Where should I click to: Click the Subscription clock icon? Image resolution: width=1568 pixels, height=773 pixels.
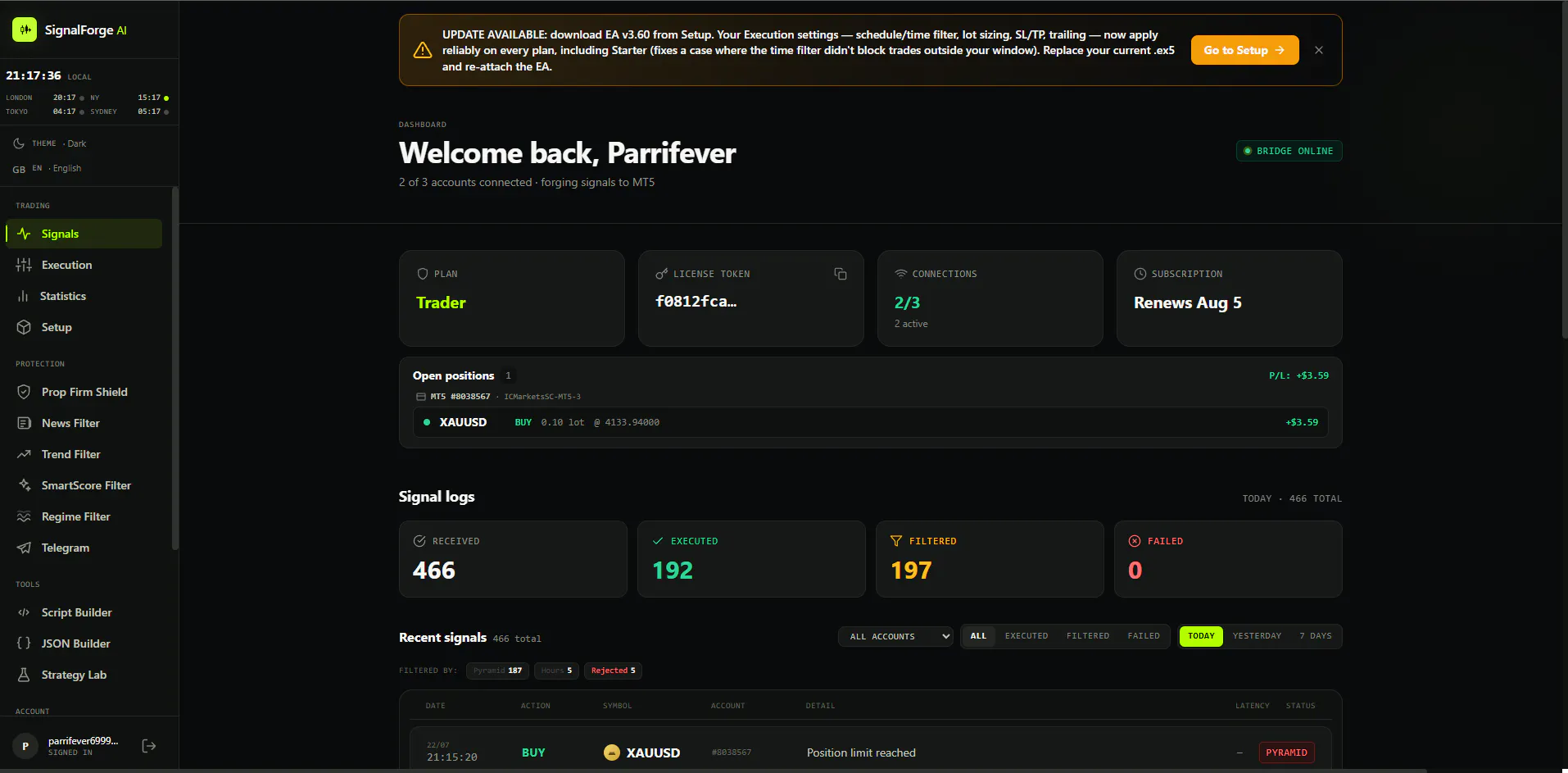(x=1140, y=274)
